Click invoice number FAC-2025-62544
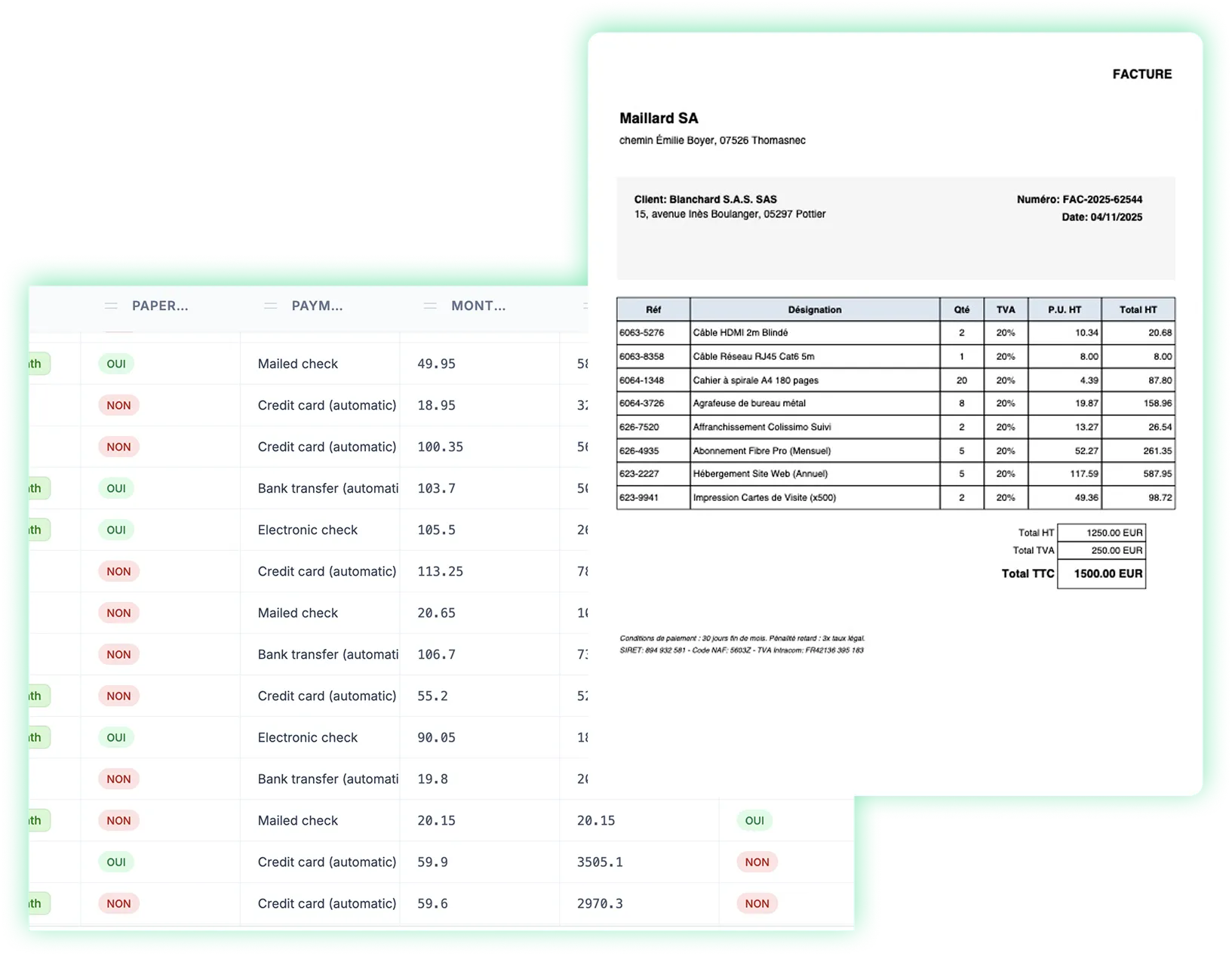The width and height of the screenshot is (1232, 956). tap(1079, 199)
